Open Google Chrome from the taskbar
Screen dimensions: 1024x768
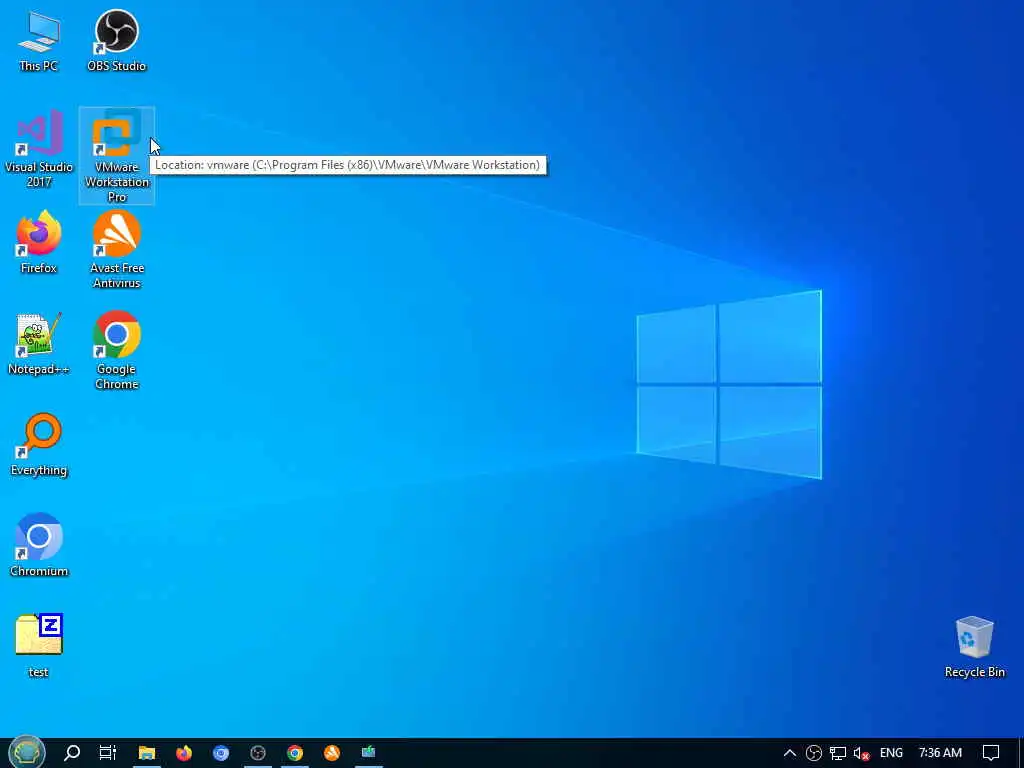(295, 753)
